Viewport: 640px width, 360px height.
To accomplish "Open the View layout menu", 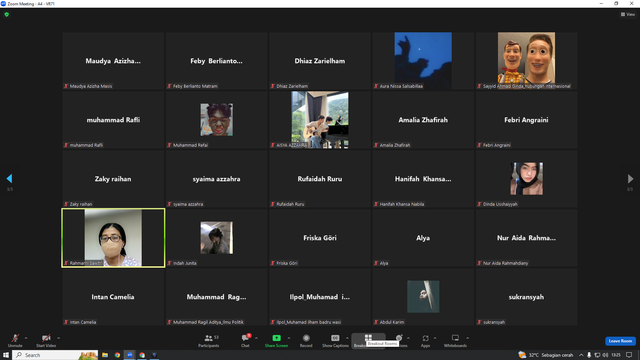I will pyautogui.click(x=628, y=14).
